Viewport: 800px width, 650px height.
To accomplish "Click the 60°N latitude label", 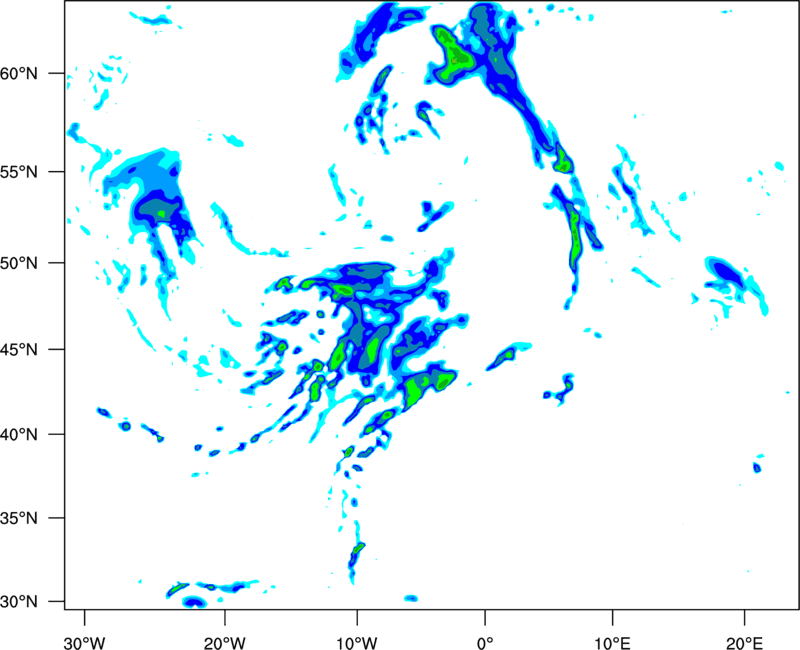I will point(19,73).
